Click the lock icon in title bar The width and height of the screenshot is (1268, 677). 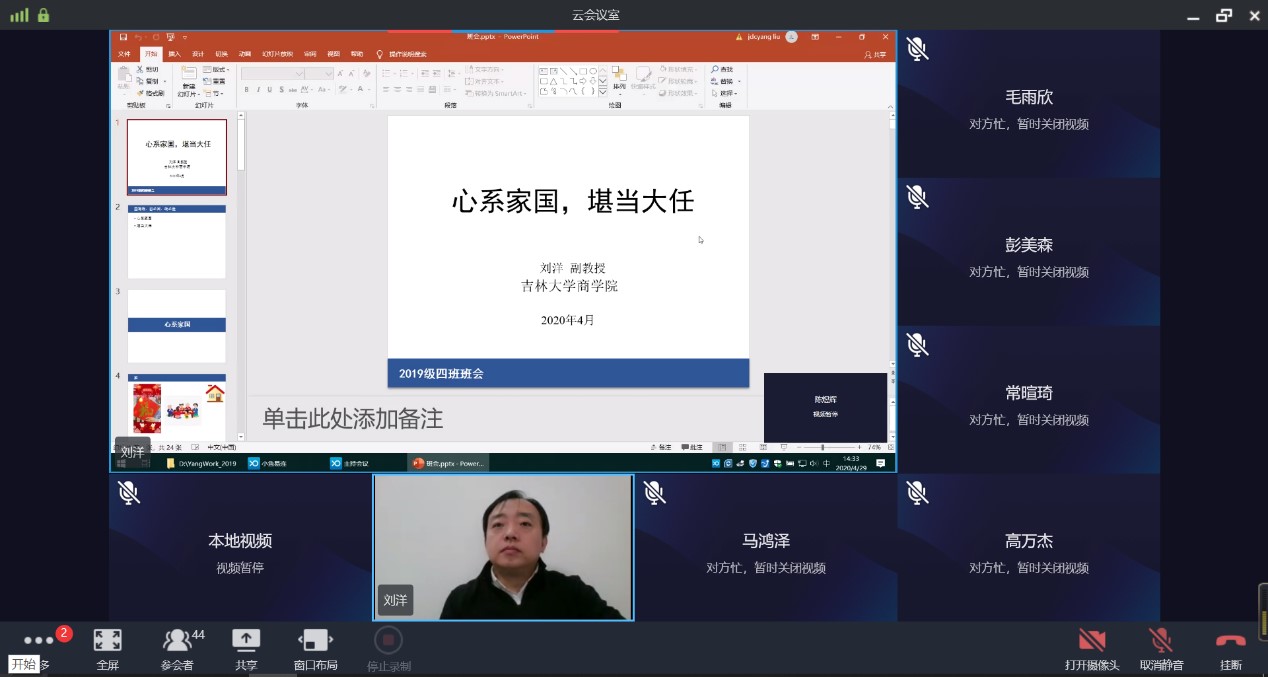(x=43, y=15)
